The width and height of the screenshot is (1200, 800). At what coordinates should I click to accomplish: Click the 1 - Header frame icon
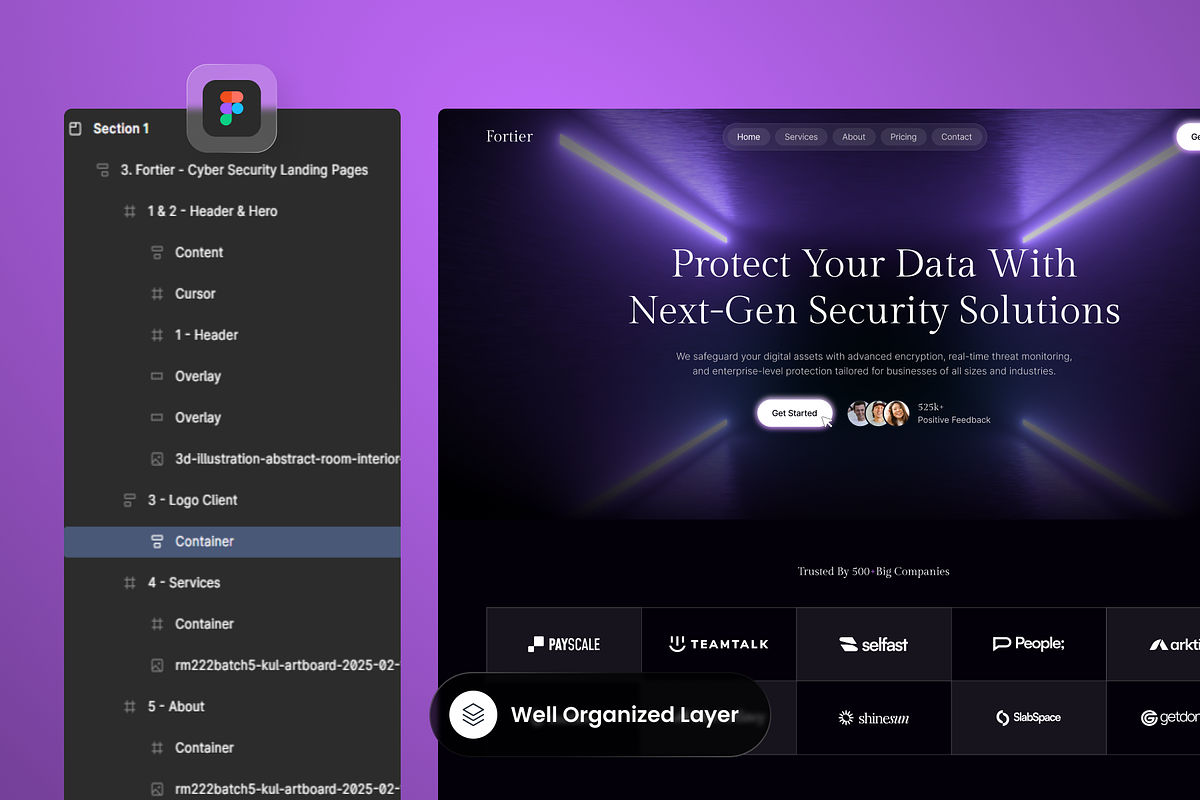157,335
